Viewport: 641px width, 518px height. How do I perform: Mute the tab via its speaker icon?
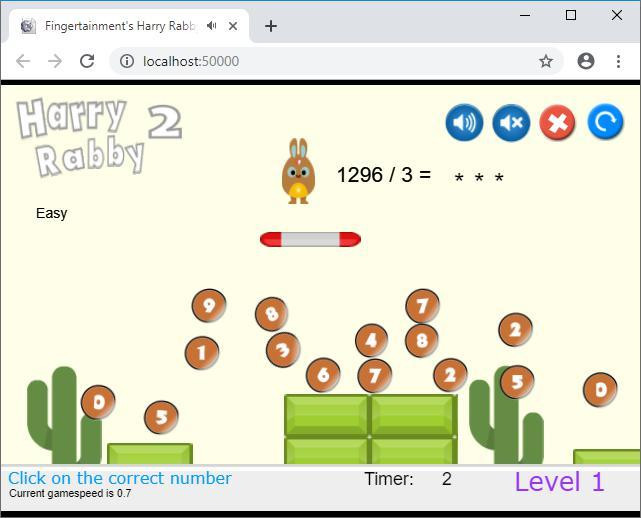211,26
